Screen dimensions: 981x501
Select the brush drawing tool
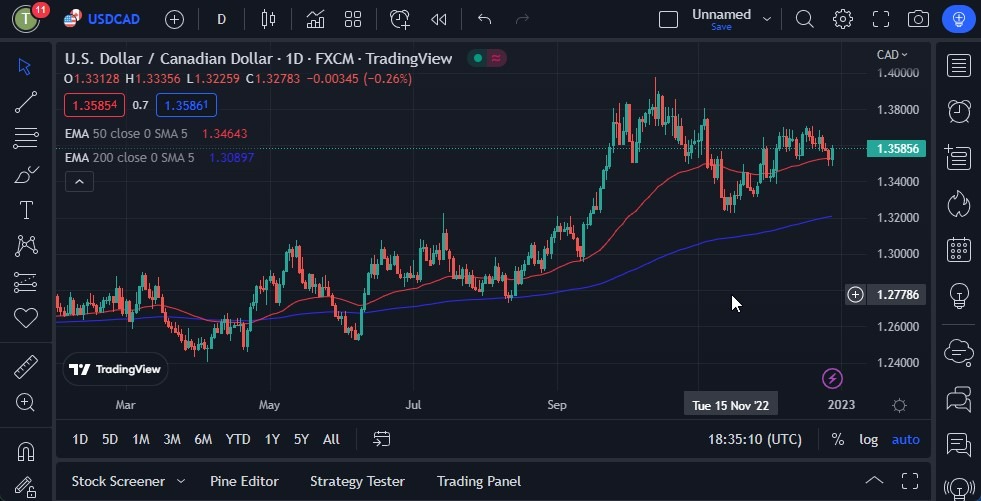tap(26, 175)
